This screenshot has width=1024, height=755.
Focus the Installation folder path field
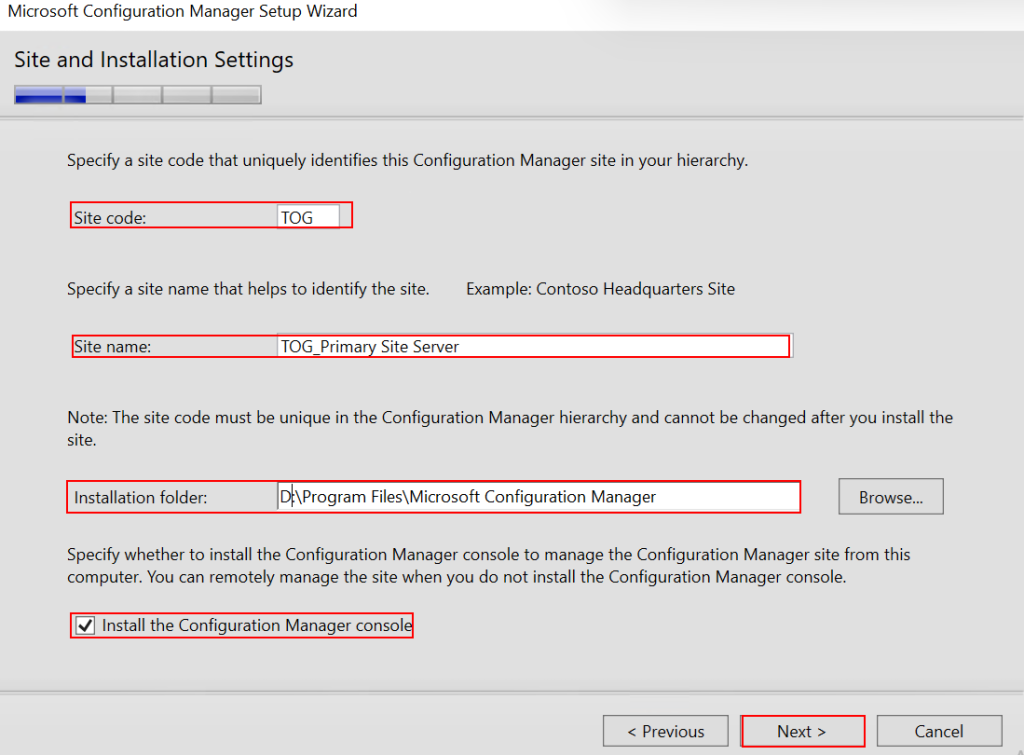click(538, 497)
